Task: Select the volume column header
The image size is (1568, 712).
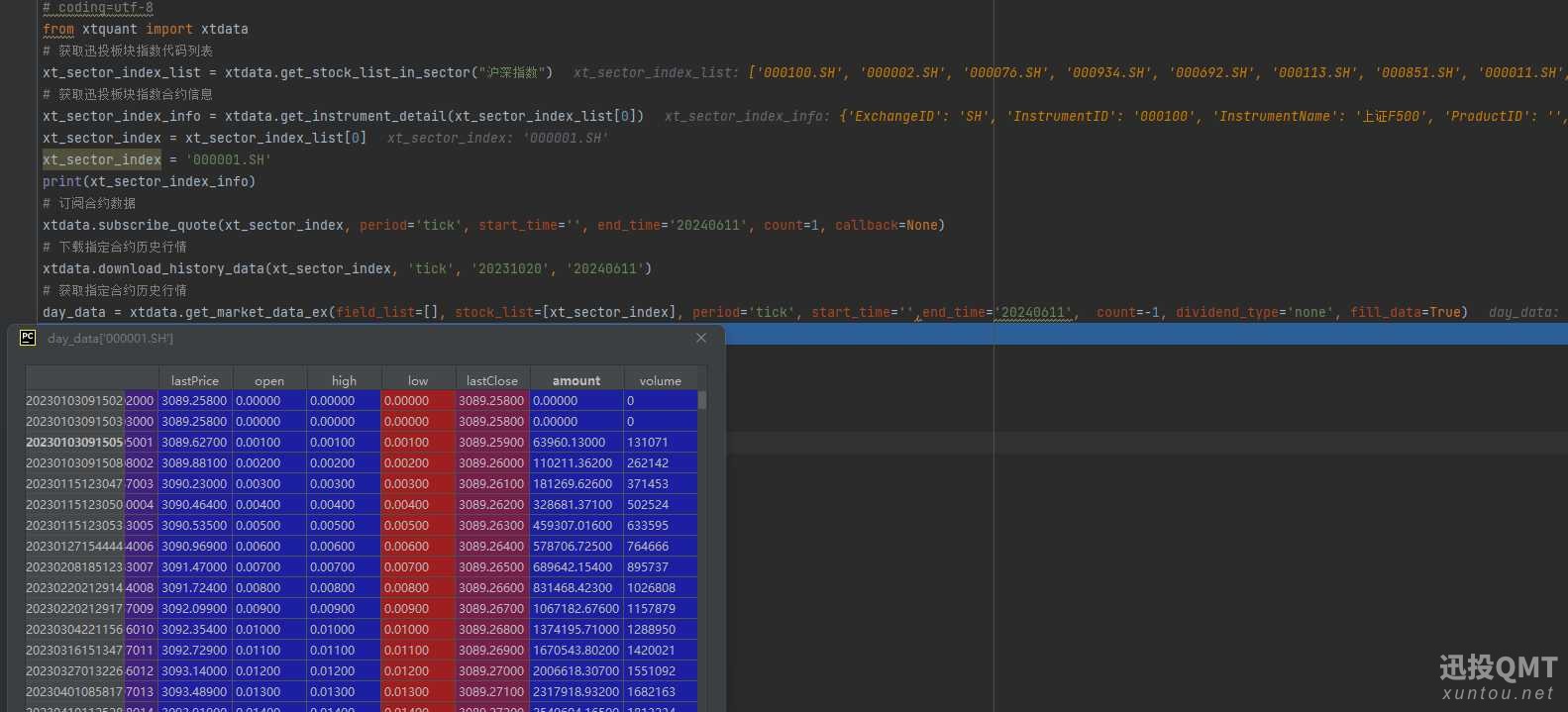Action: [x=660, y=380]
